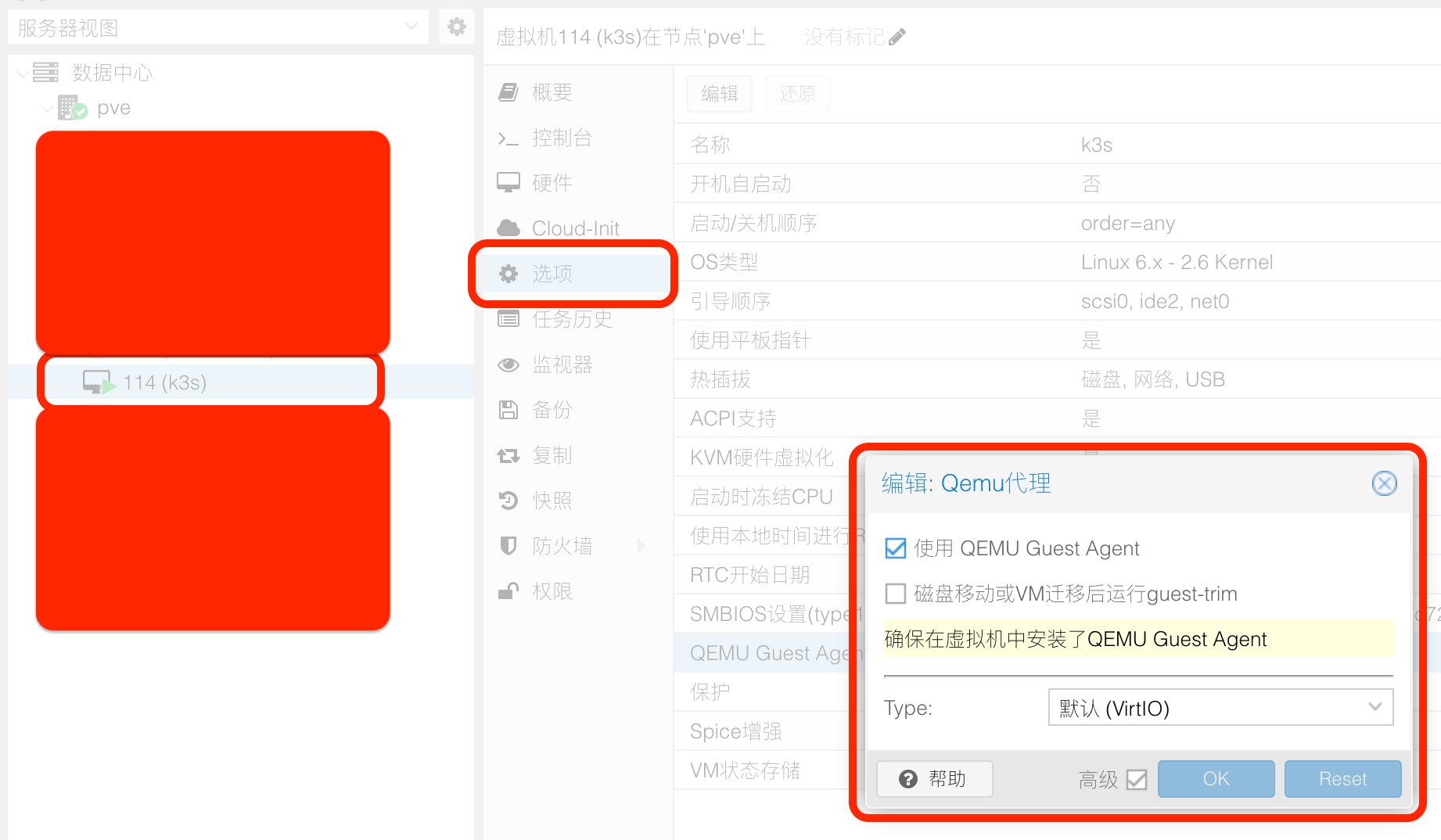The width and height of the screenshot is (1441, 840).
Task: Open the 服务器视图 view selector dropdown
Action: [218, 27]
